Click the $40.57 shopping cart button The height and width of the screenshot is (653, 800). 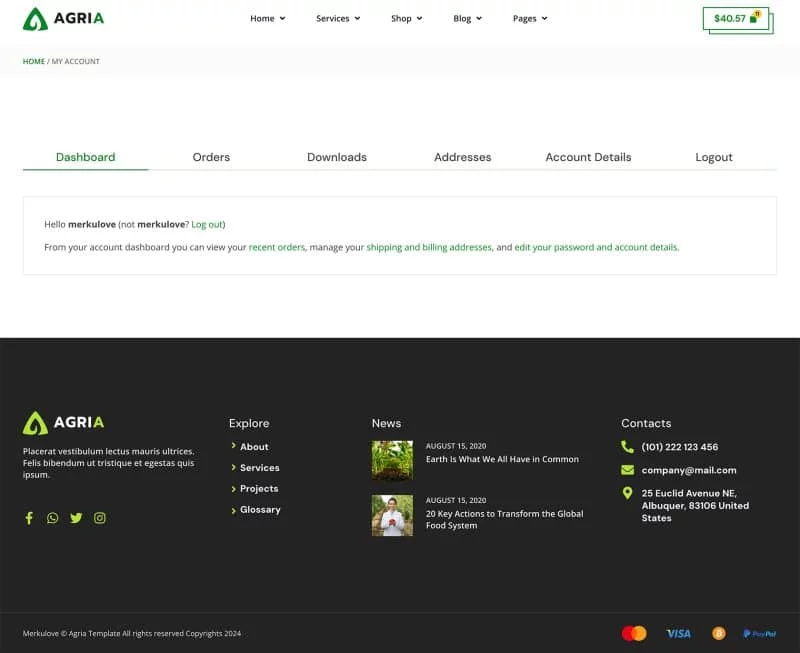click(735, 18)
